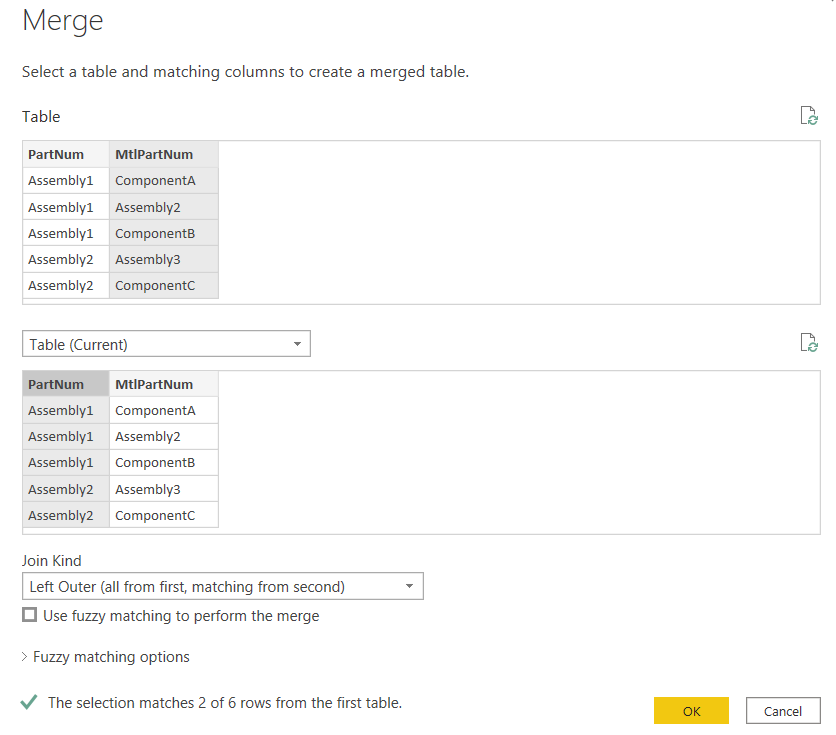The image size is (836, 735).
Task: Click Assembly2 next to Assembly3 in first table
Action: coord(66,259)
